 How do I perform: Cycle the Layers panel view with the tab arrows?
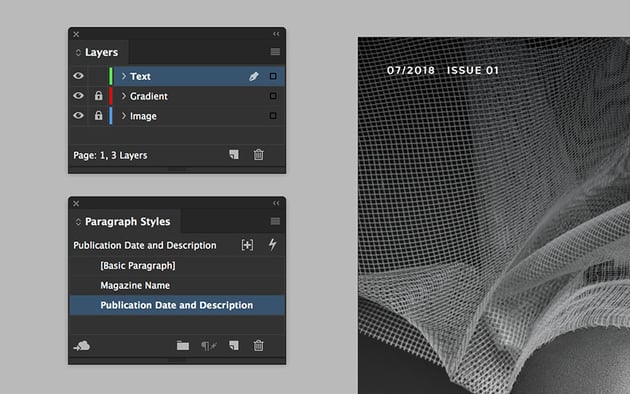pyautogui.click(x=78, y=52)
